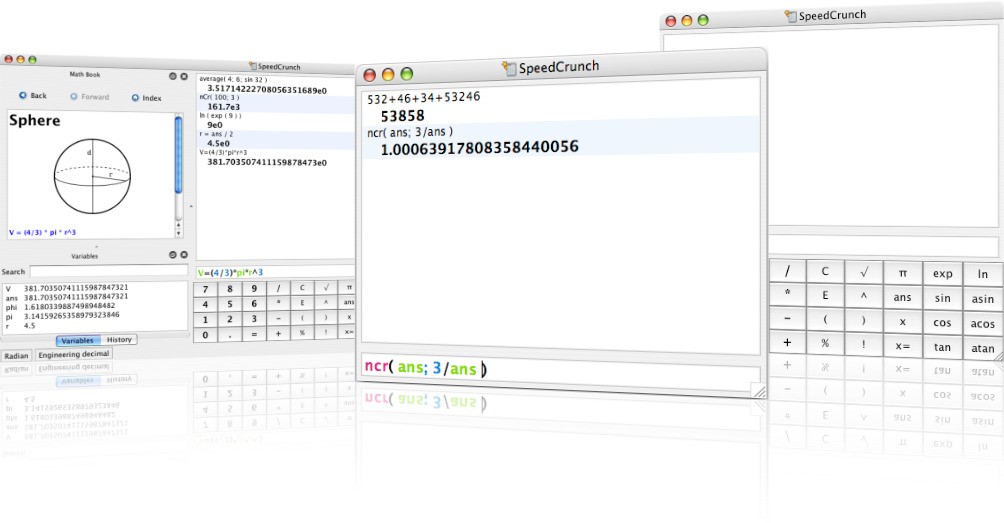Open the Math Book Index
Image resolution: width=1004 pixels, height=523 pixels.
pyautogui.click(x=136, y=97)
